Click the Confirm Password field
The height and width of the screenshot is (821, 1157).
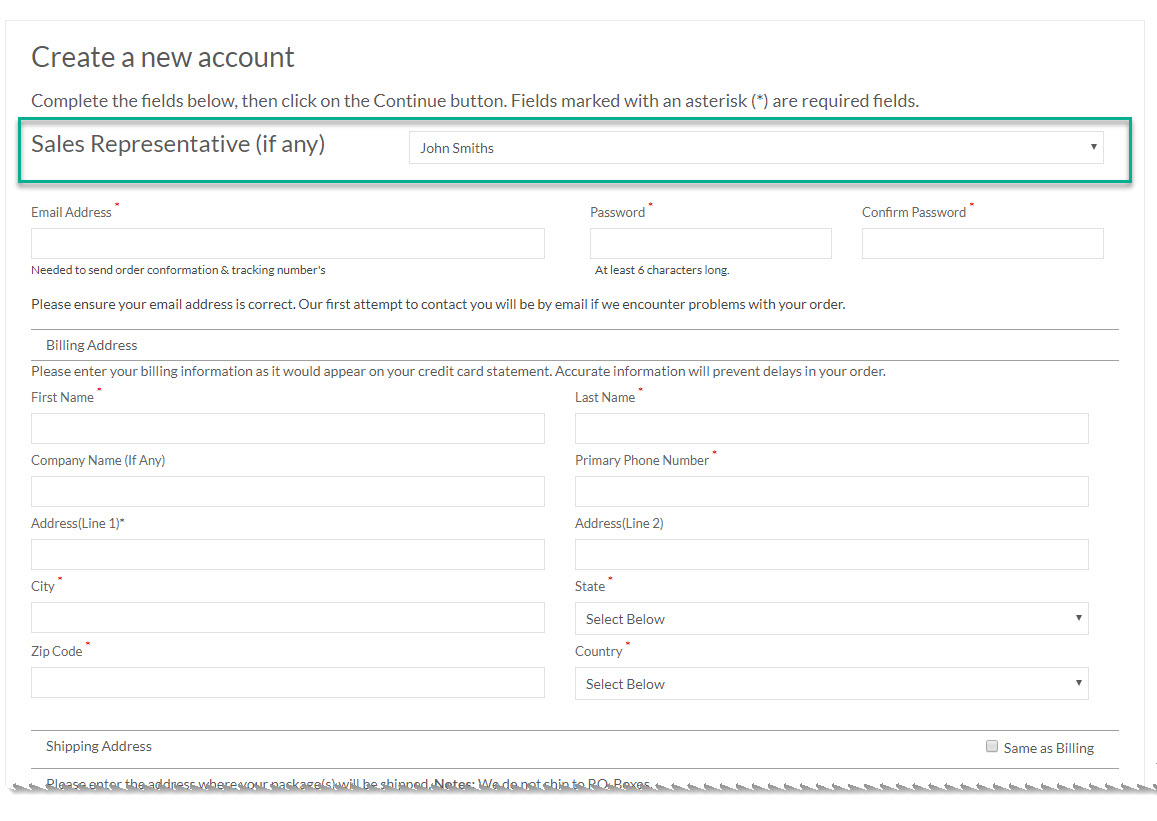[x=982, y=244]
